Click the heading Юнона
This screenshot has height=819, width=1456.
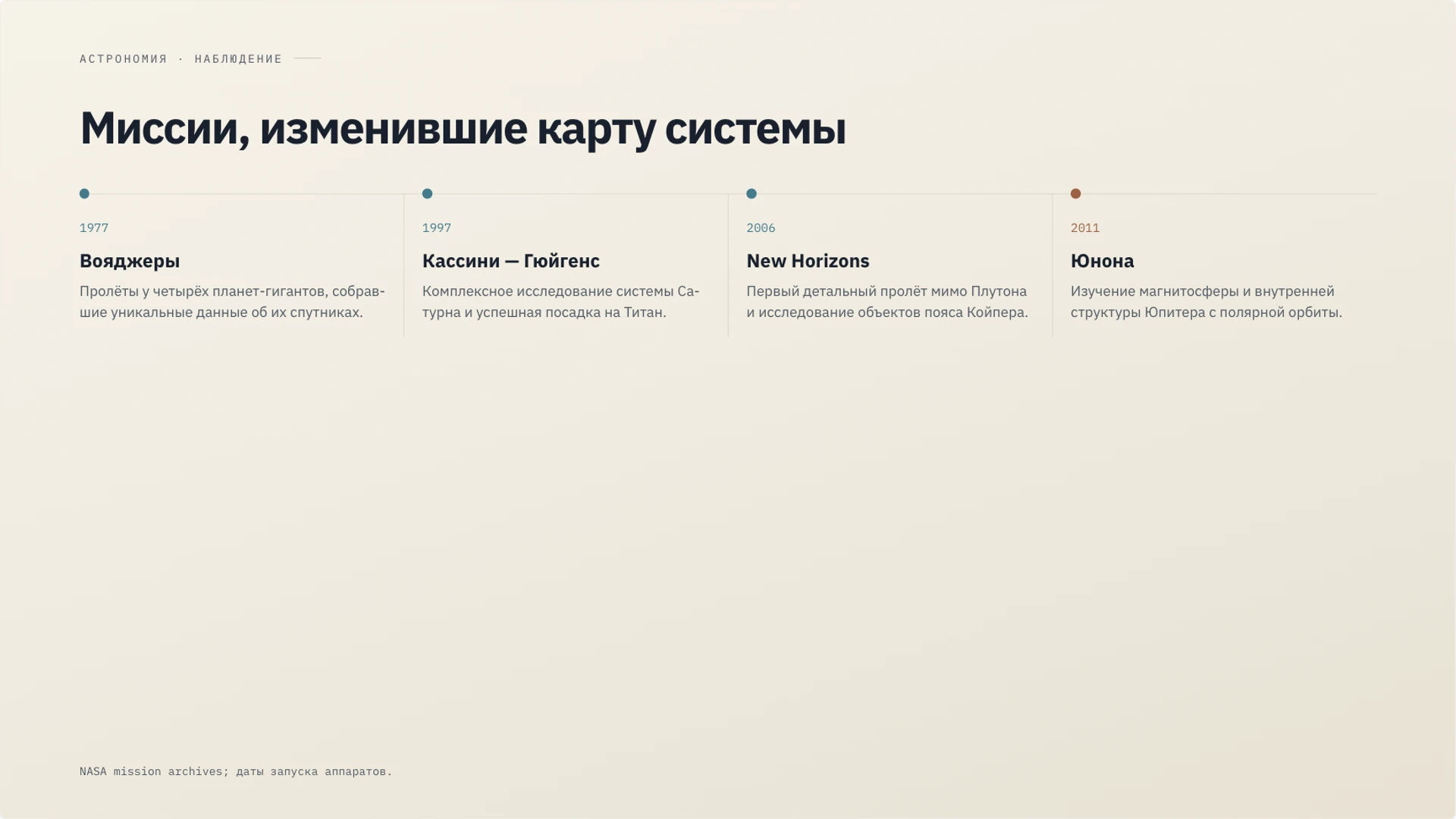point(1103,261)
